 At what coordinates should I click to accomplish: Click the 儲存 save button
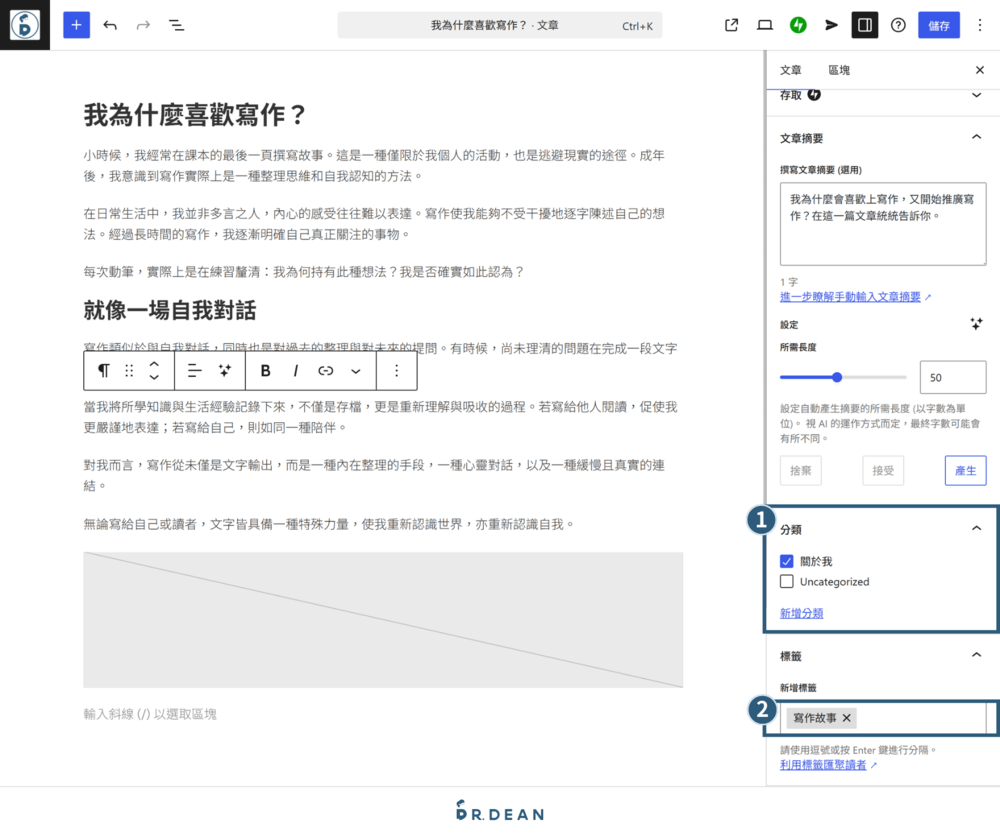point(939,24)
